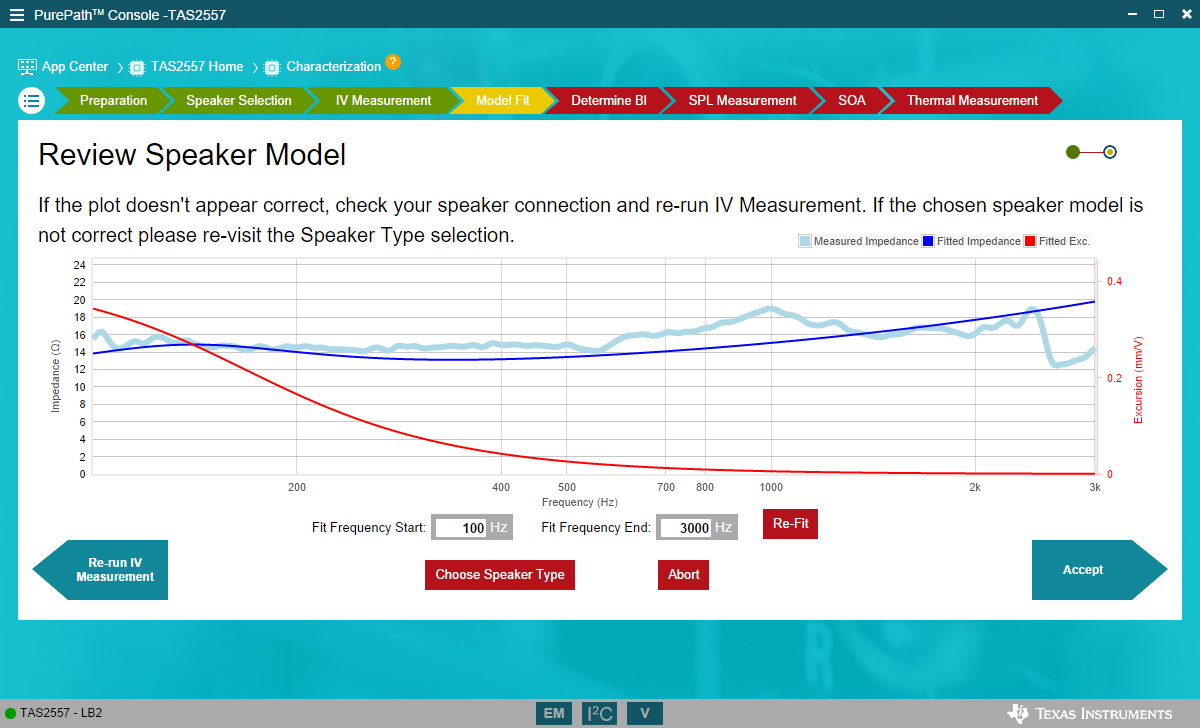
Task: Minimize the PurePath Console window
Action: 1133,14
